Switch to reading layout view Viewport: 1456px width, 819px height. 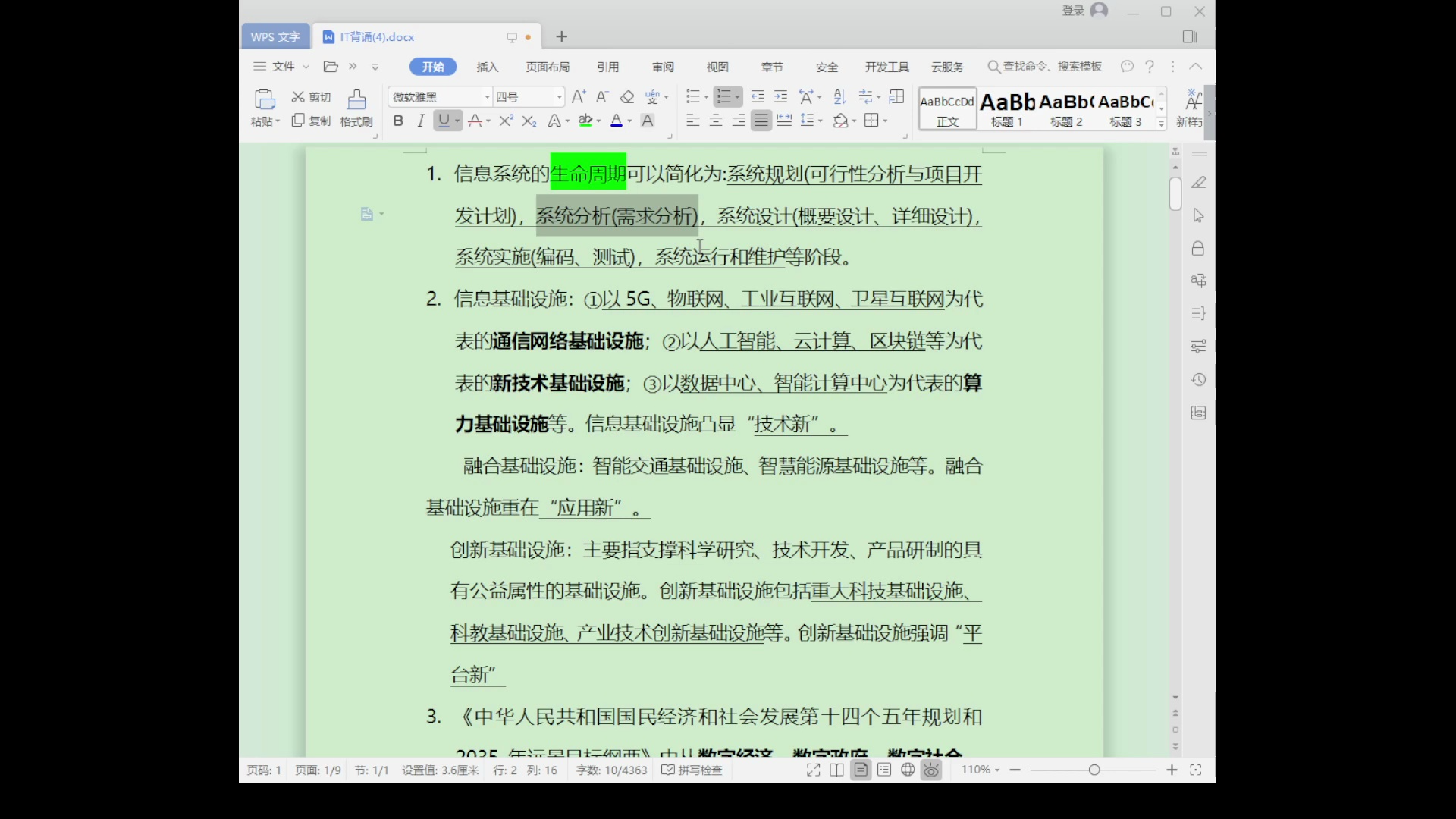[837, 770]
